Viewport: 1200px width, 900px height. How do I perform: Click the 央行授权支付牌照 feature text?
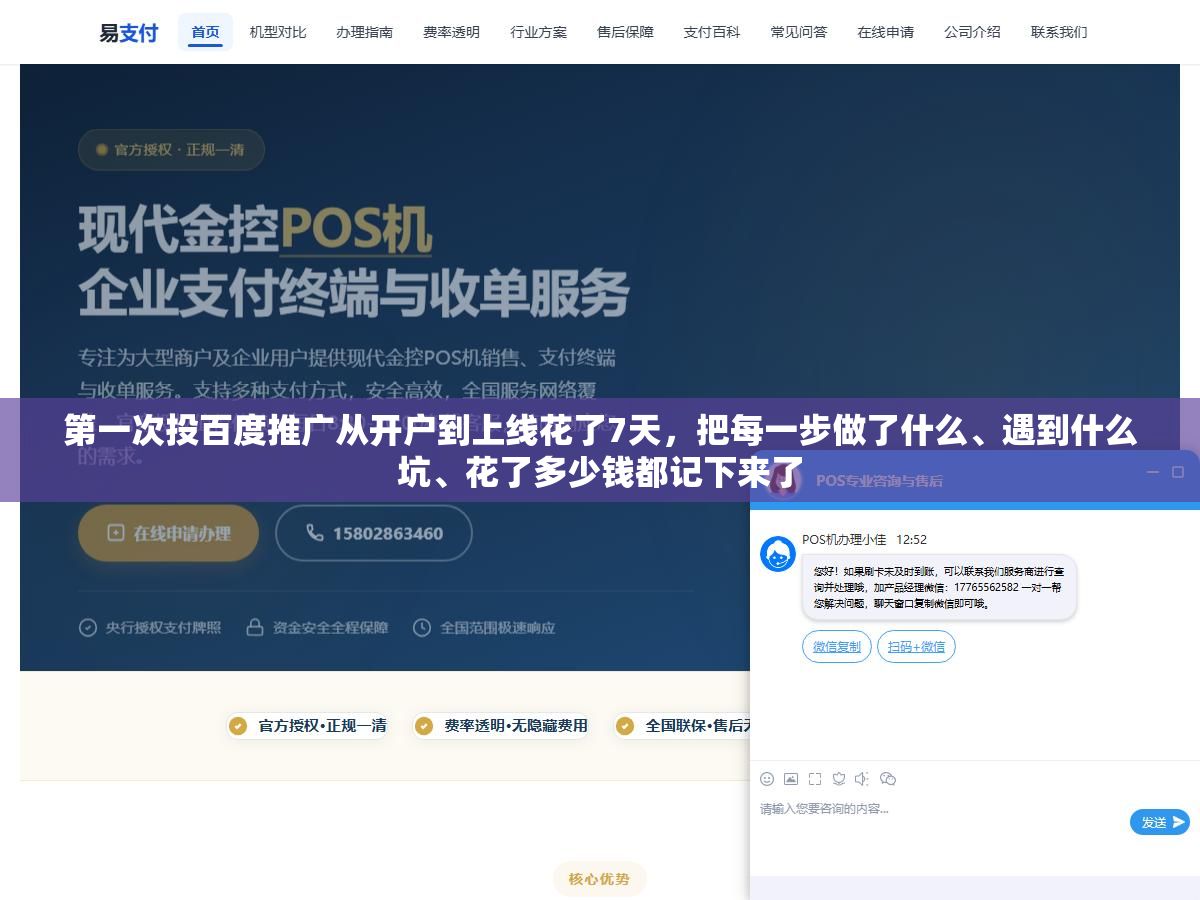164,628
